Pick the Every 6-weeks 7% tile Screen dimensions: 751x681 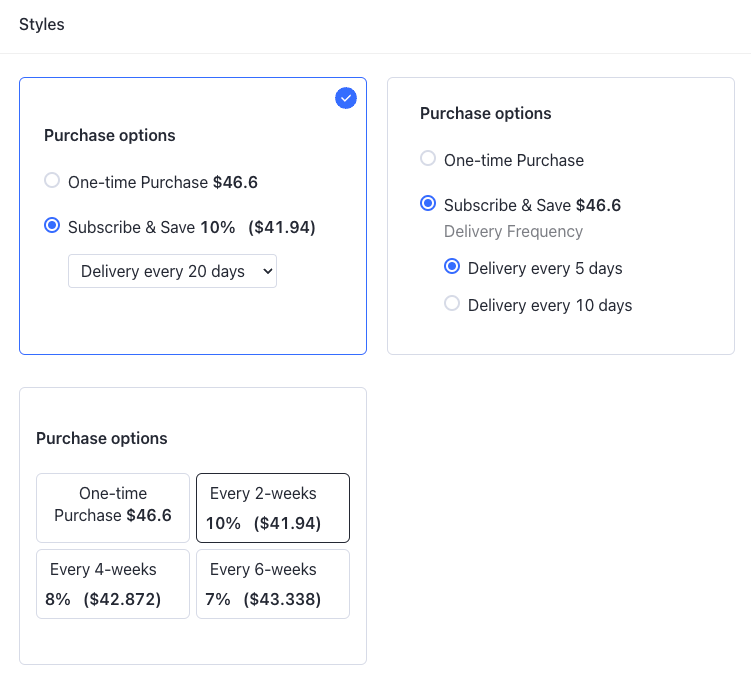pos(273,584)
